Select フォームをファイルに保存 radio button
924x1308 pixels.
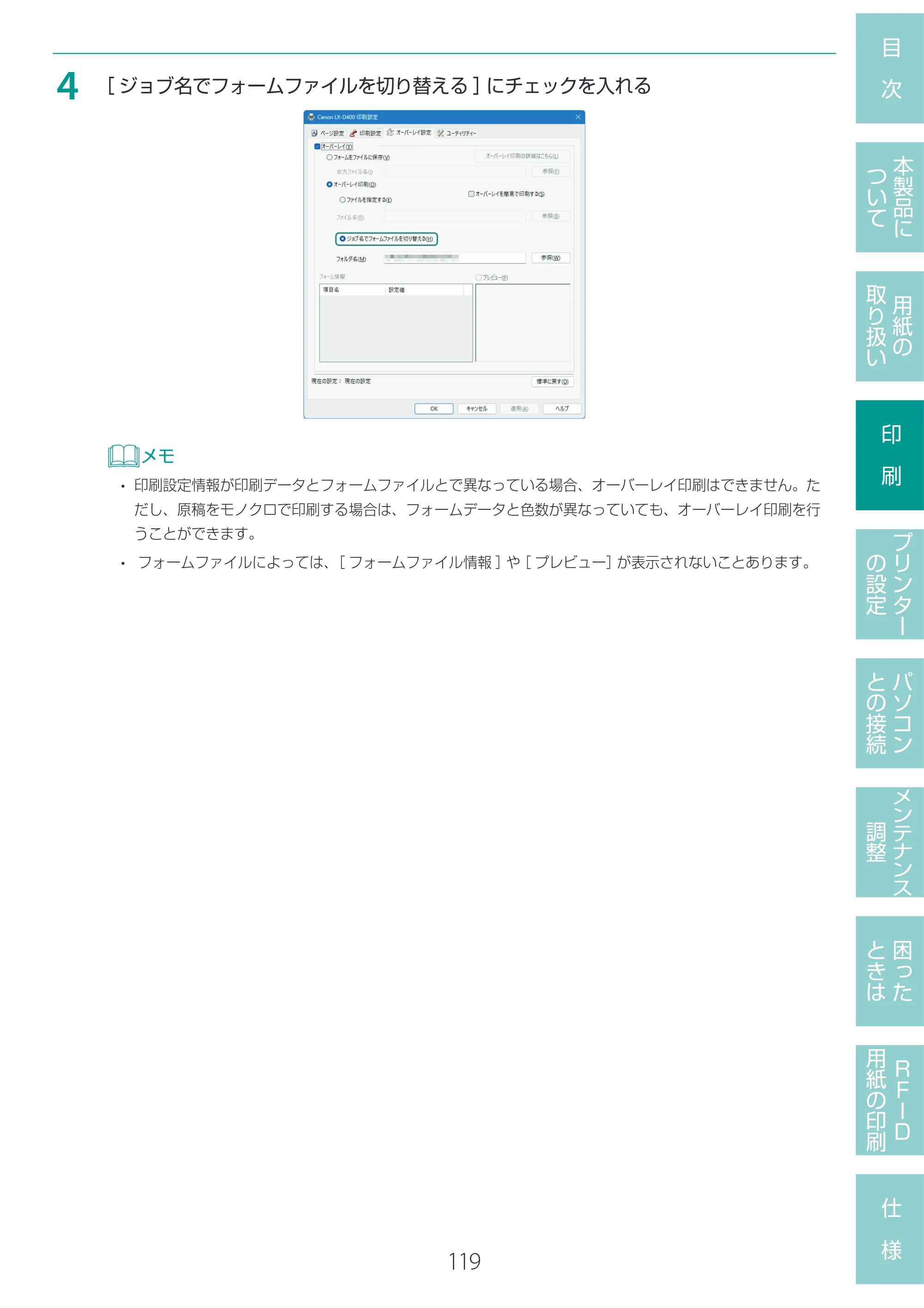[329, 157]
